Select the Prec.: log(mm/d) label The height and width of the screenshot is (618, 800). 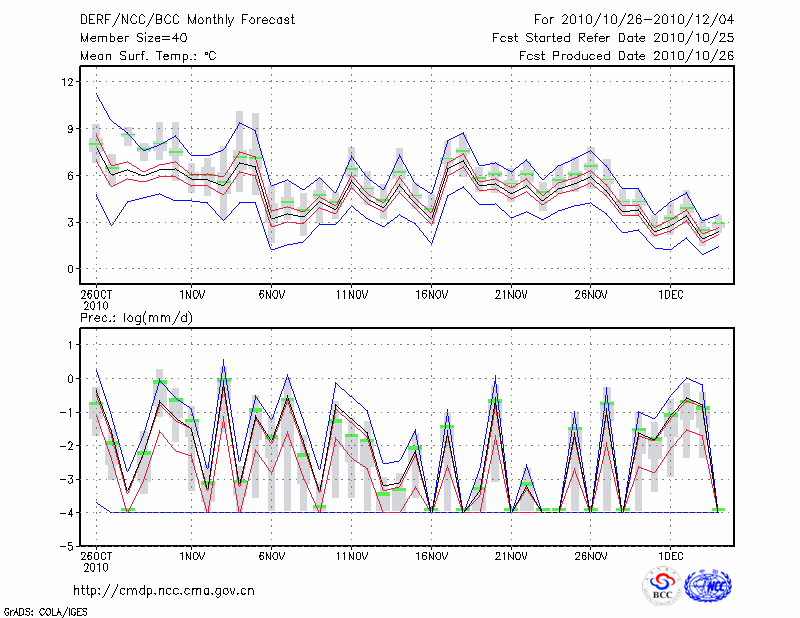[135, 317]
